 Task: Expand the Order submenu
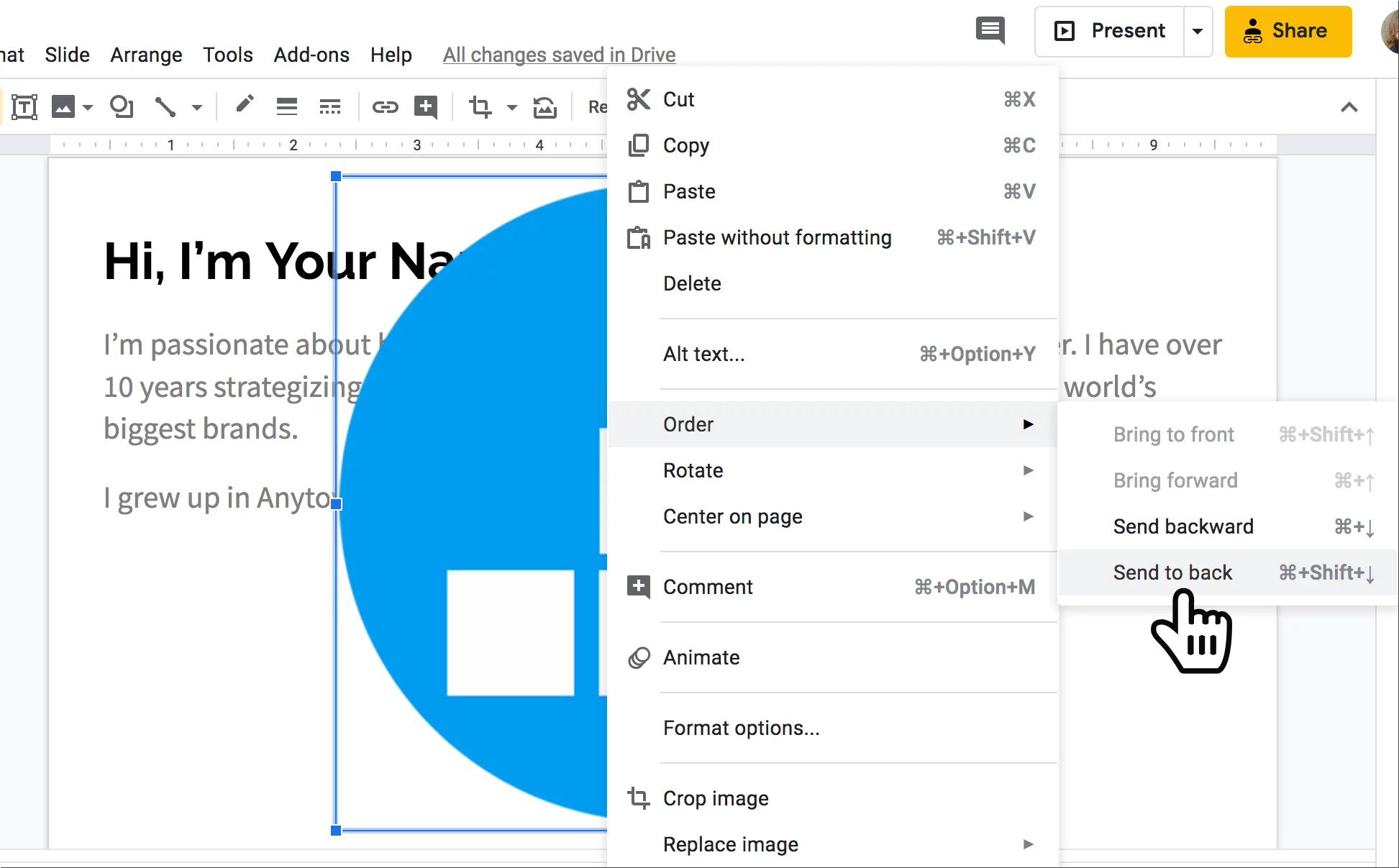832,424
